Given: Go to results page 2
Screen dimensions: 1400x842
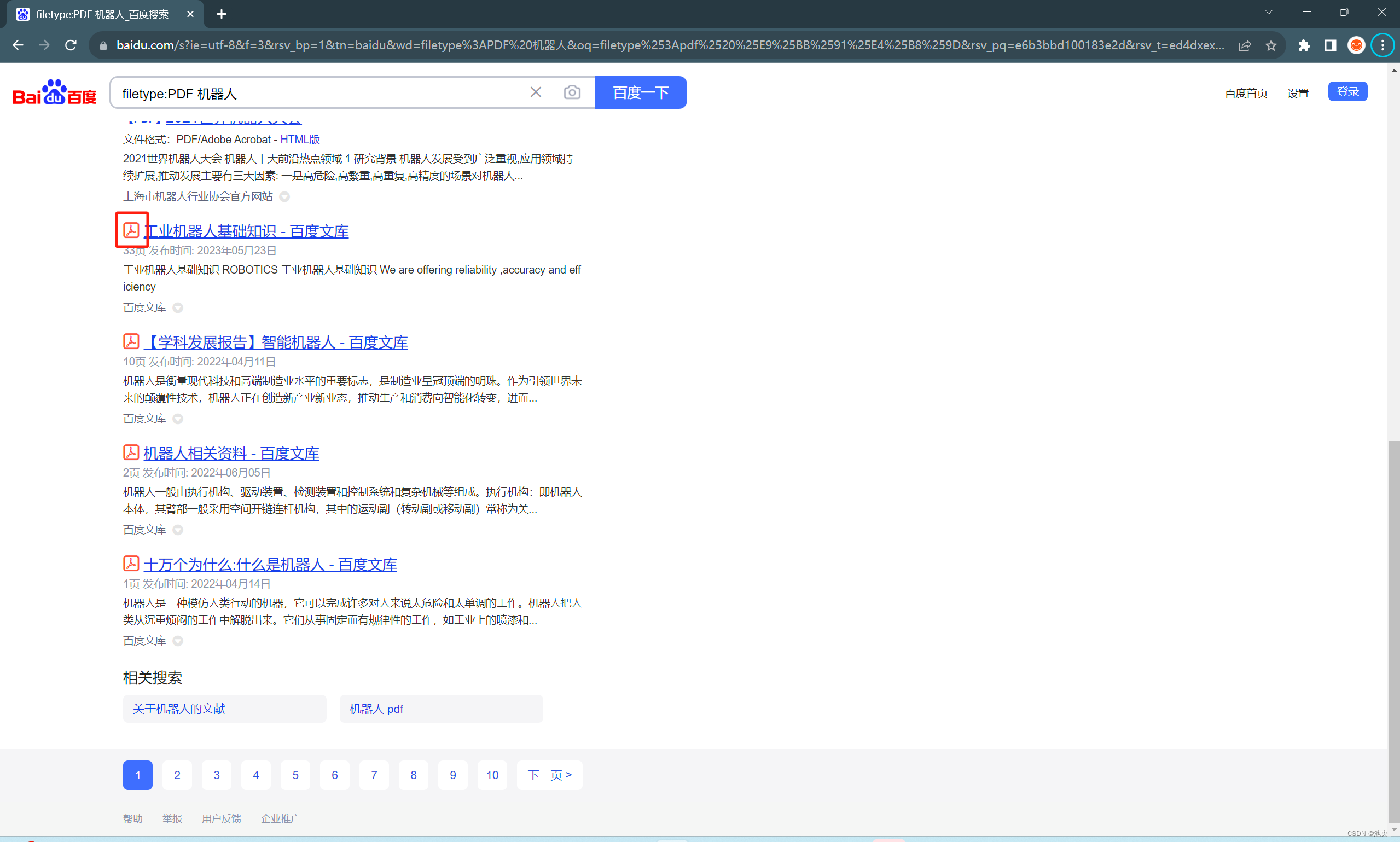Looking at the screenshot, I should [x=177, y=775].
